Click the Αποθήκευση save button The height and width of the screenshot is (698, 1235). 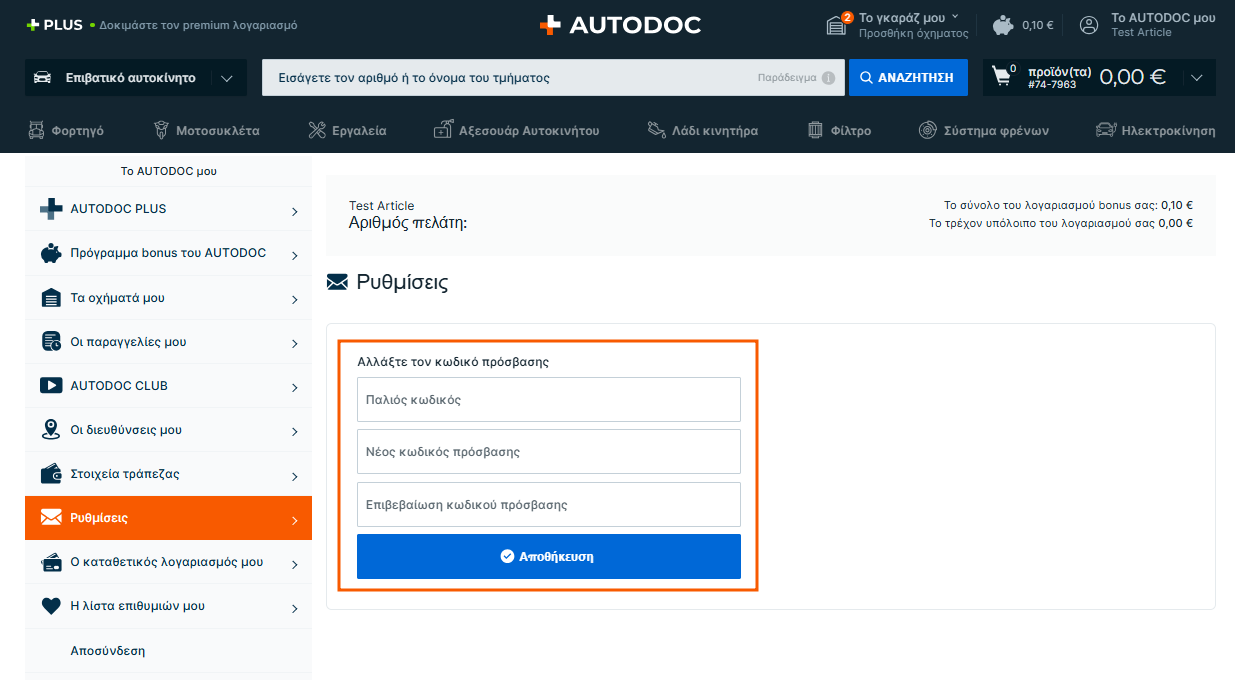click(x=549, y=556)
